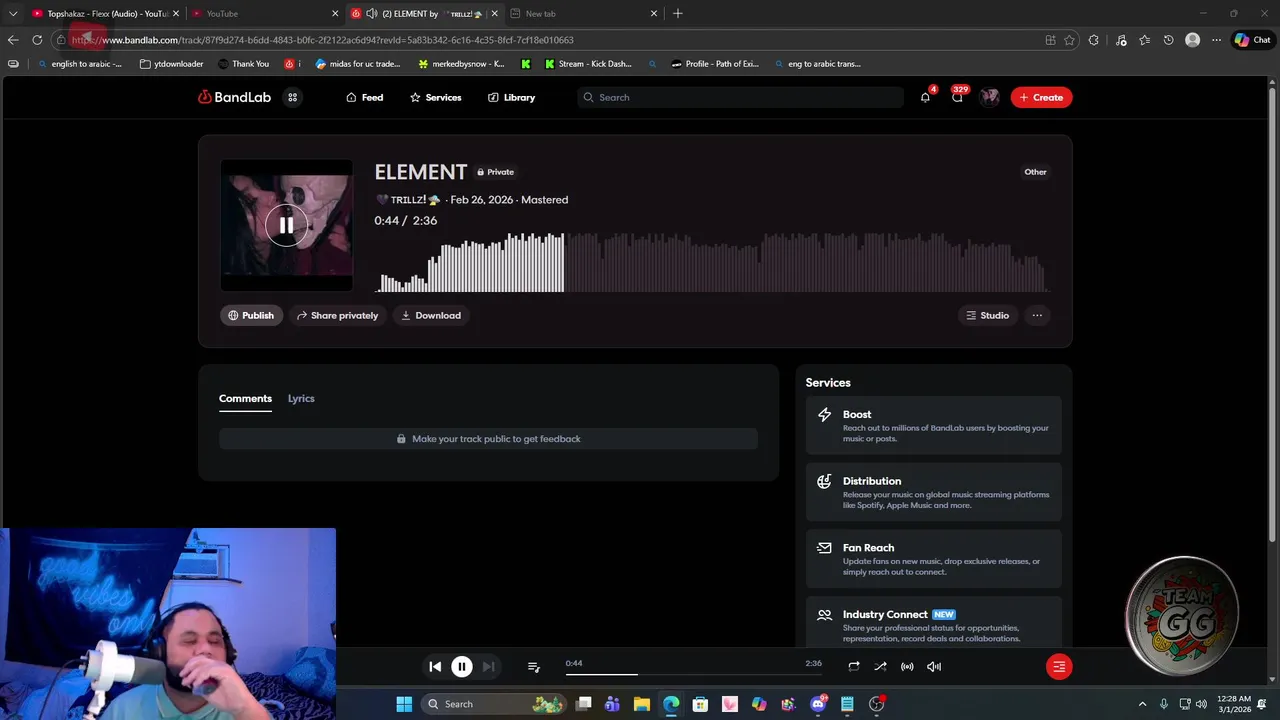Switch to the New tab browser tab
This screenshot has height=720, width=1280.
coord(583,13)
